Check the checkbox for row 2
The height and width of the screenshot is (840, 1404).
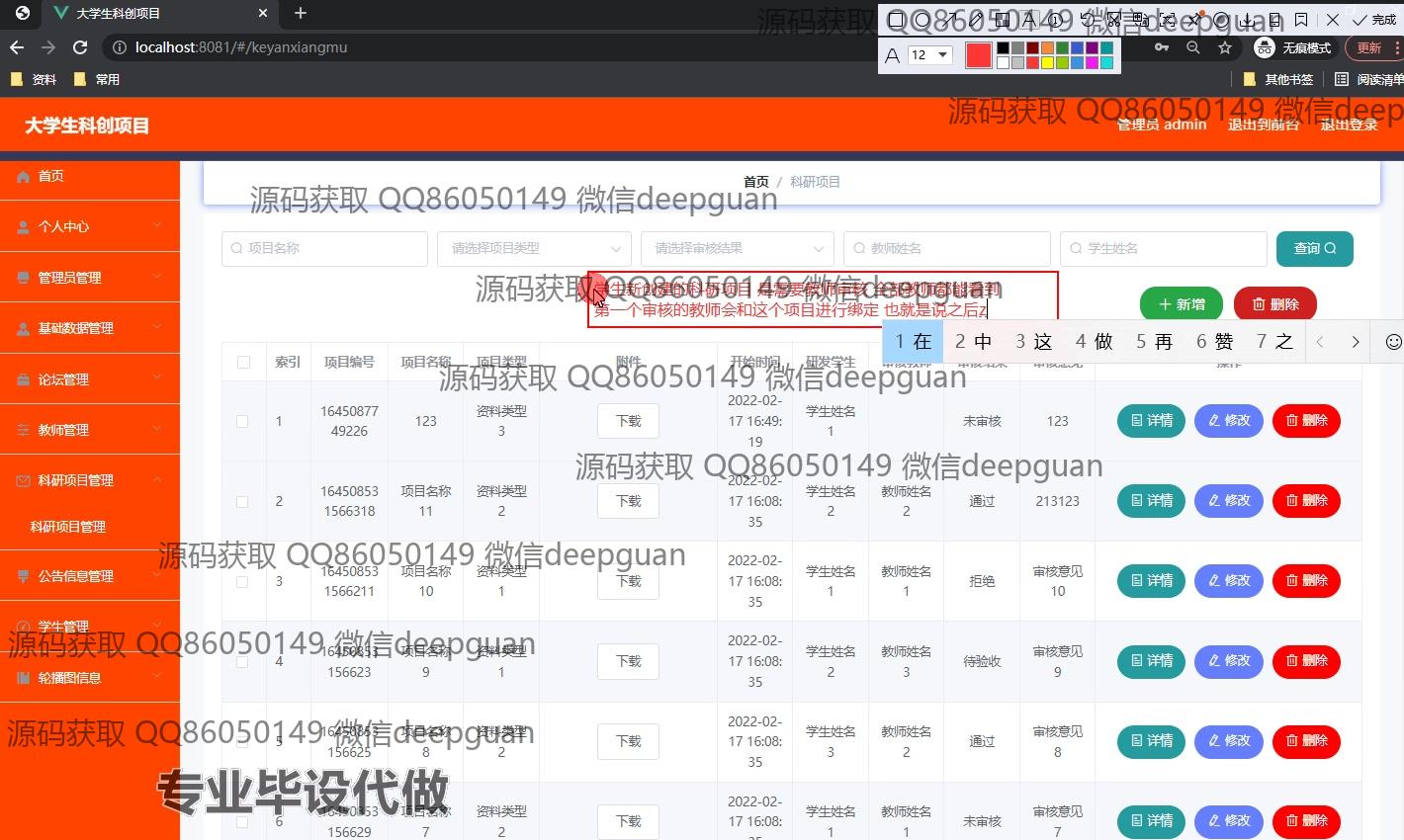coord(242,501)
